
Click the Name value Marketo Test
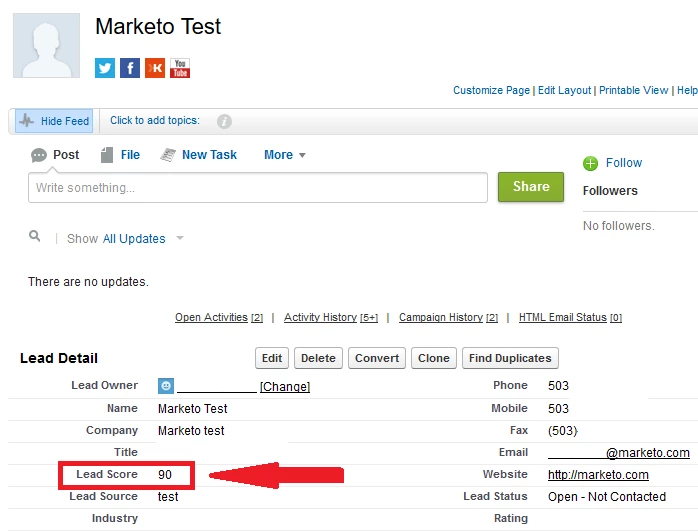[x=193, y=409]
